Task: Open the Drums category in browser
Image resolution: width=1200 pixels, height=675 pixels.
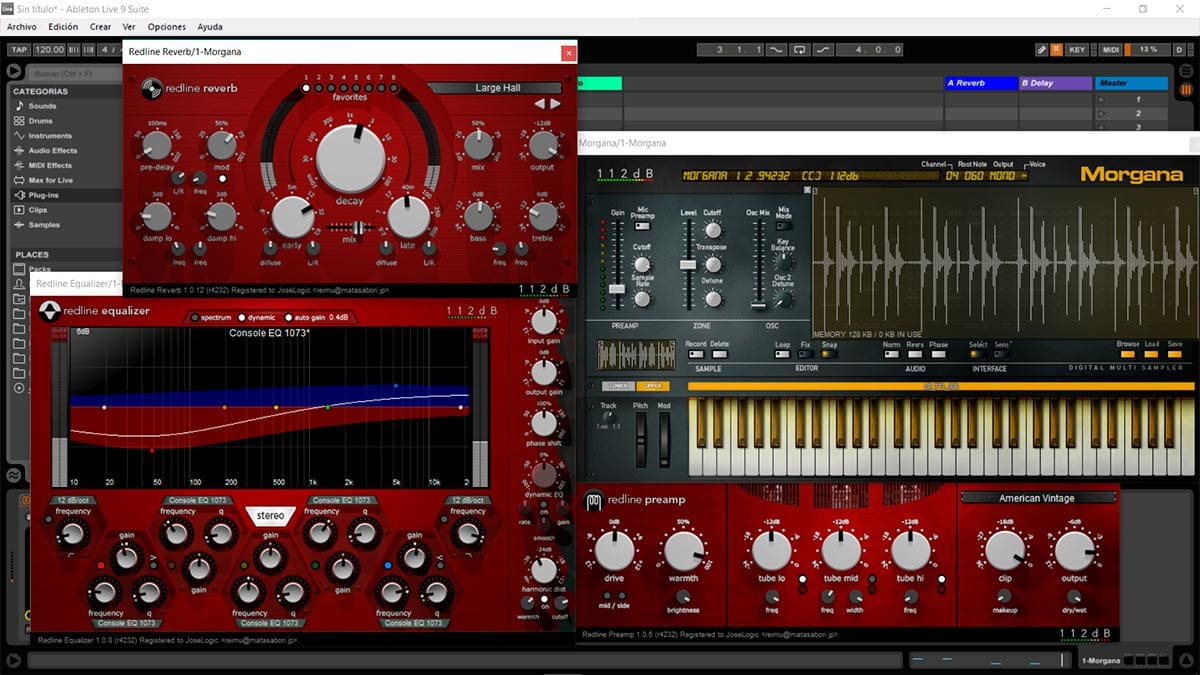Action: pyautogui.click(x=41, y=121)
